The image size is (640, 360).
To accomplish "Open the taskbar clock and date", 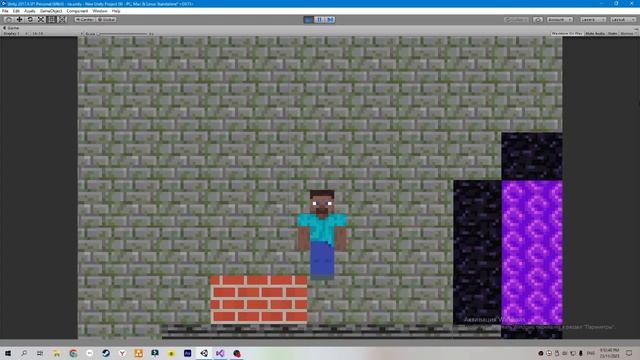I will 610,353.
